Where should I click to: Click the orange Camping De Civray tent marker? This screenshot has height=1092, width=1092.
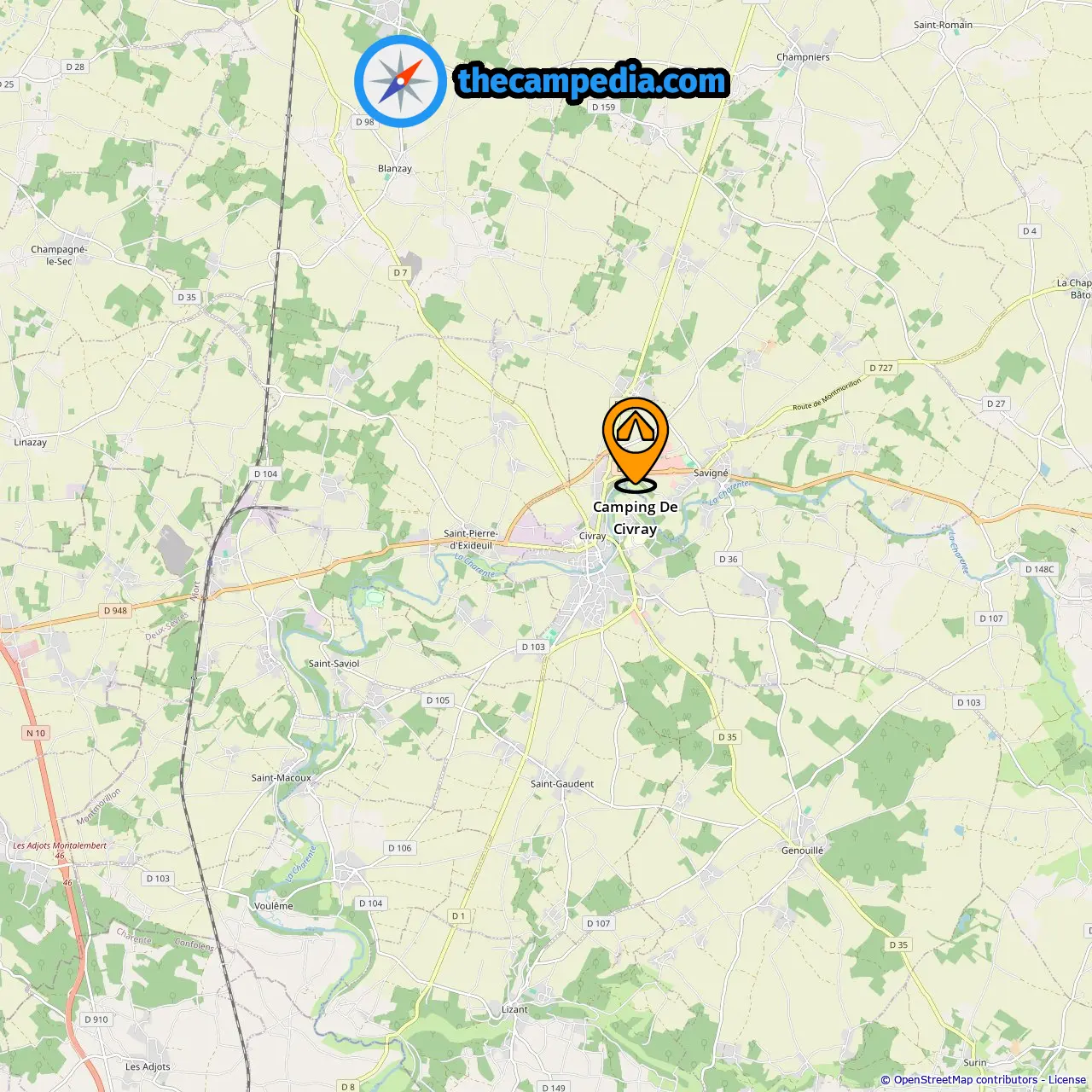point(636,444)
